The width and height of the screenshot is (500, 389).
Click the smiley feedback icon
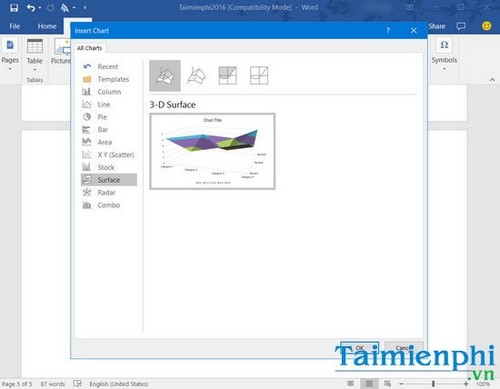(x=486, y=26)
